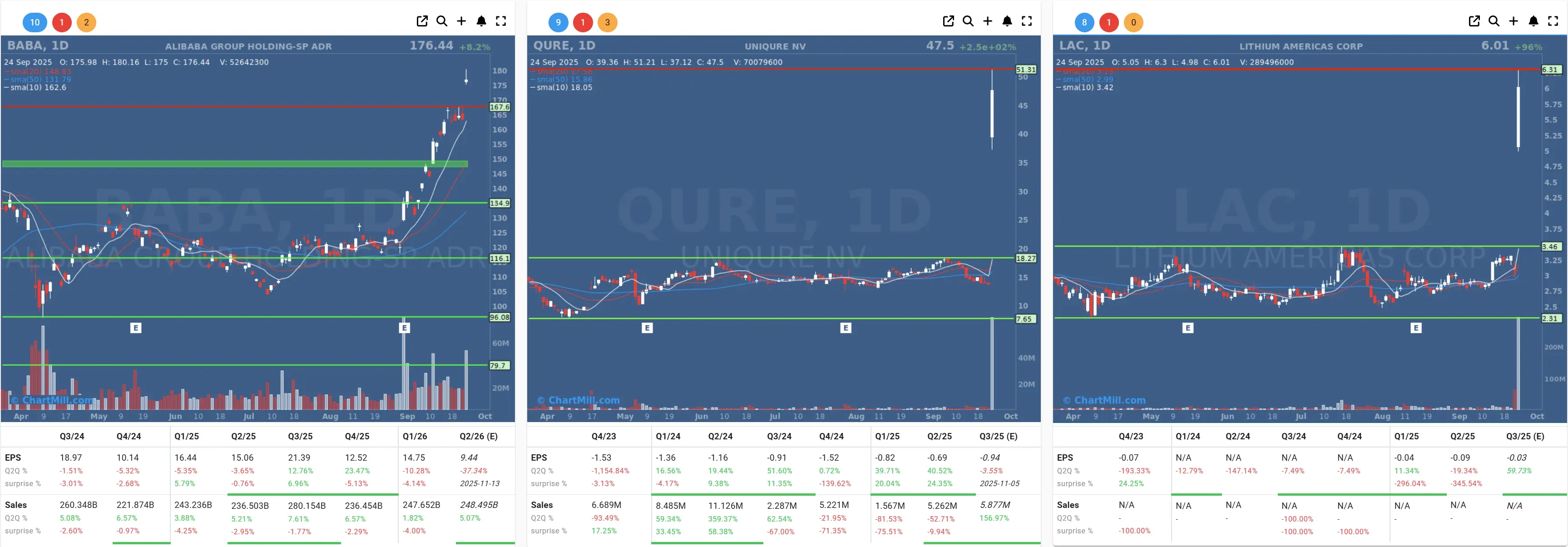Expand LAC chart to fullscreen
This screenshot has height=547, width=1568.
point(1553,21)
